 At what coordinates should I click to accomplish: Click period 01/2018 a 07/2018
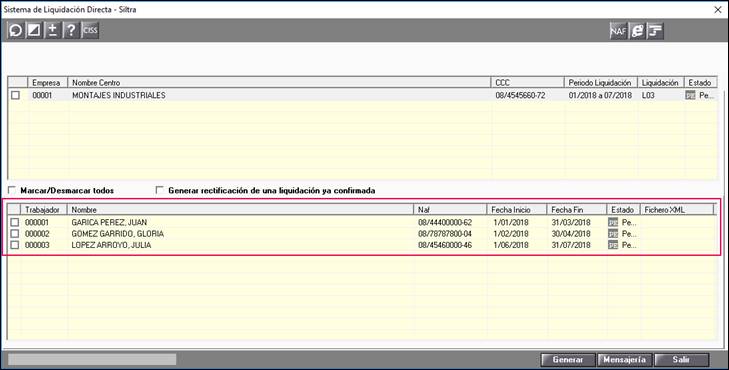coord(600,95)
